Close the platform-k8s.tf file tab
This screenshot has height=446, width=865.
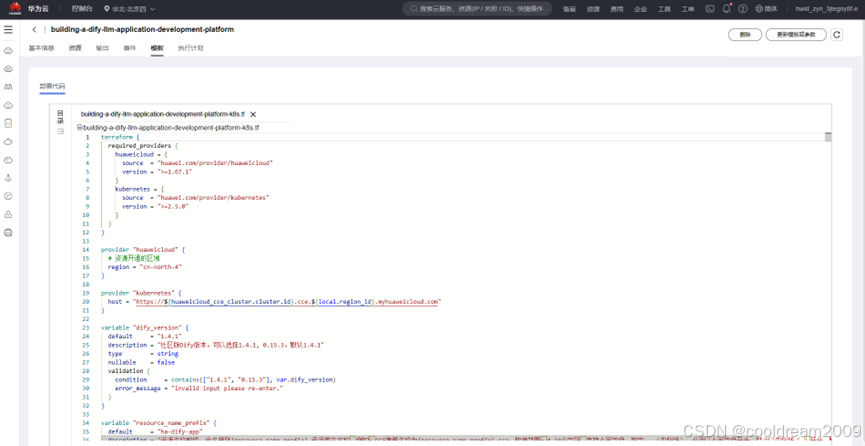(x=253, y=114)
